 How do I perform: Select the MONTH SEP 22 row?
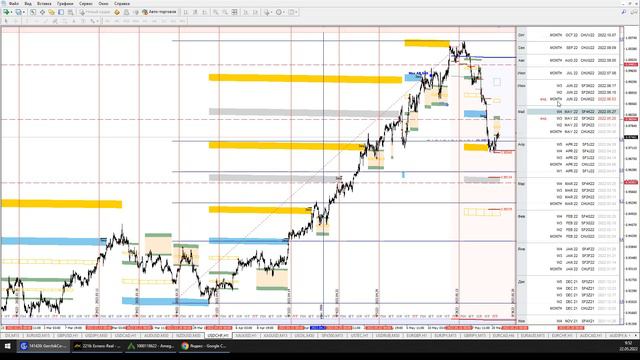pyautogui.click(x=573, y=48)
